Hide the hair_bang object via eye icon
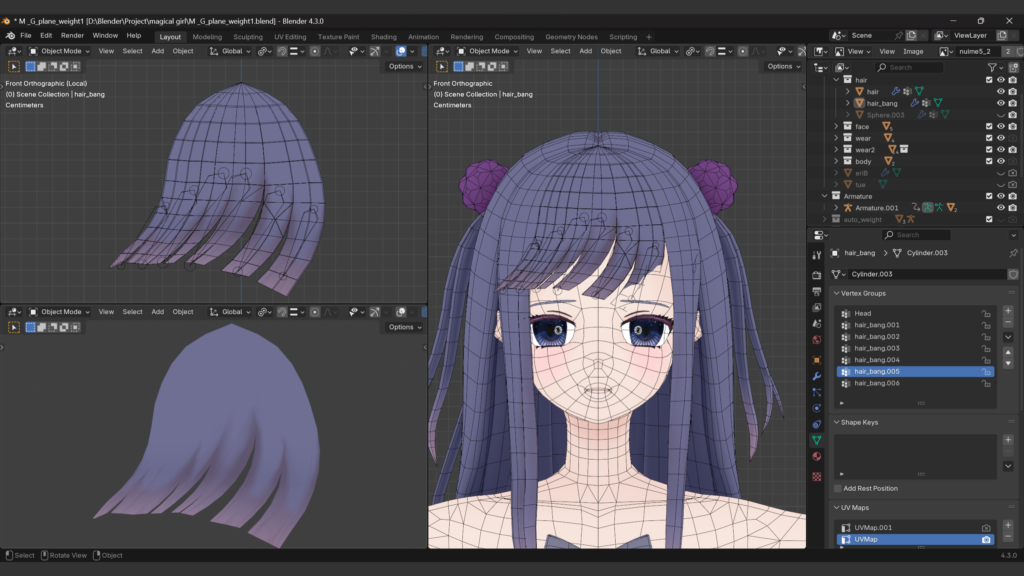The height and width of the screenshot is (576, 1024). click(1000, 103)
